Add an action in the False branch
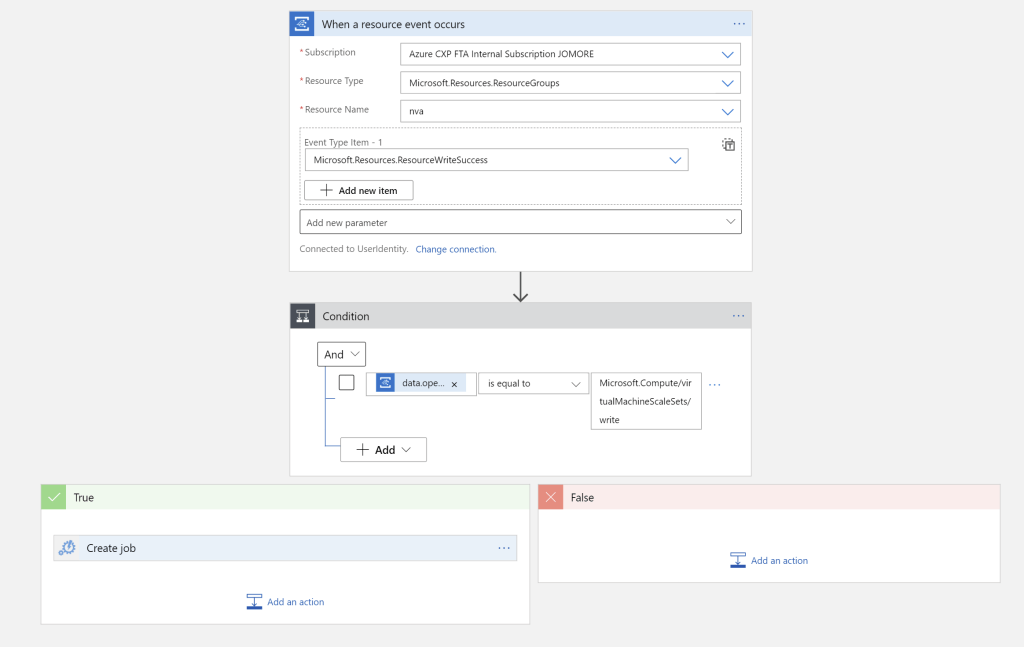Viewport: 1024px width, 647px height. pos(769,561)
